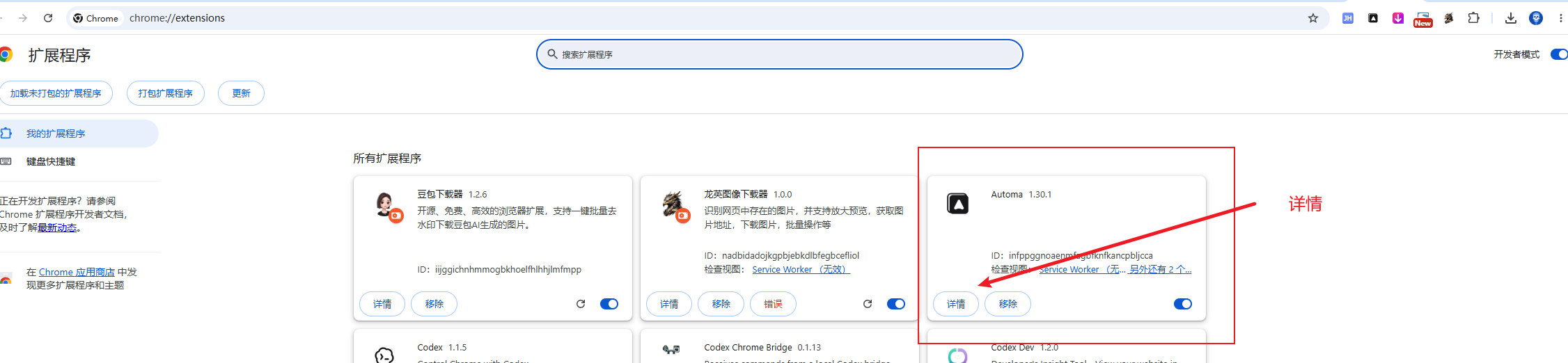View 错误 for 龙英图像下载器

(x=773, y=304)
